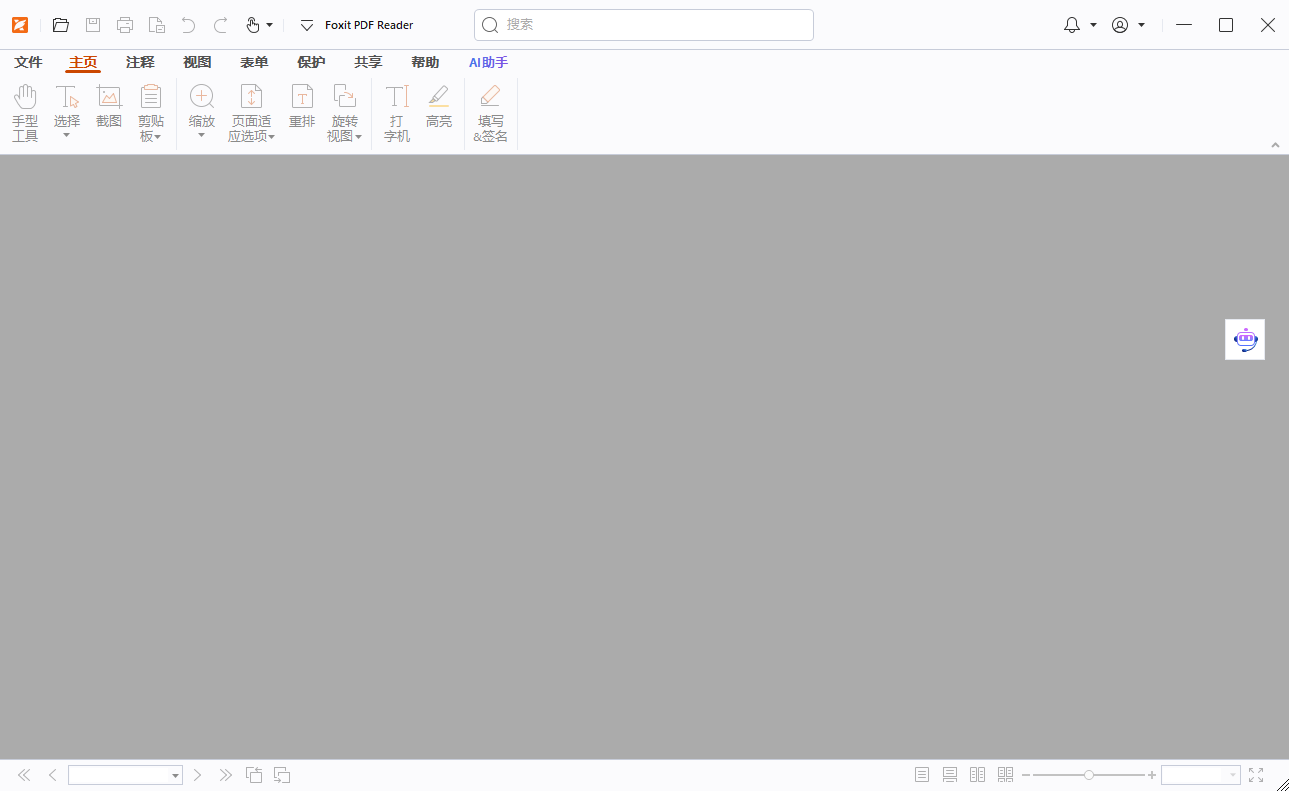The width and height of the screenshot is (1289, 791).
Task: Enable continuous scrolling page mode
Action: [948, 774]
